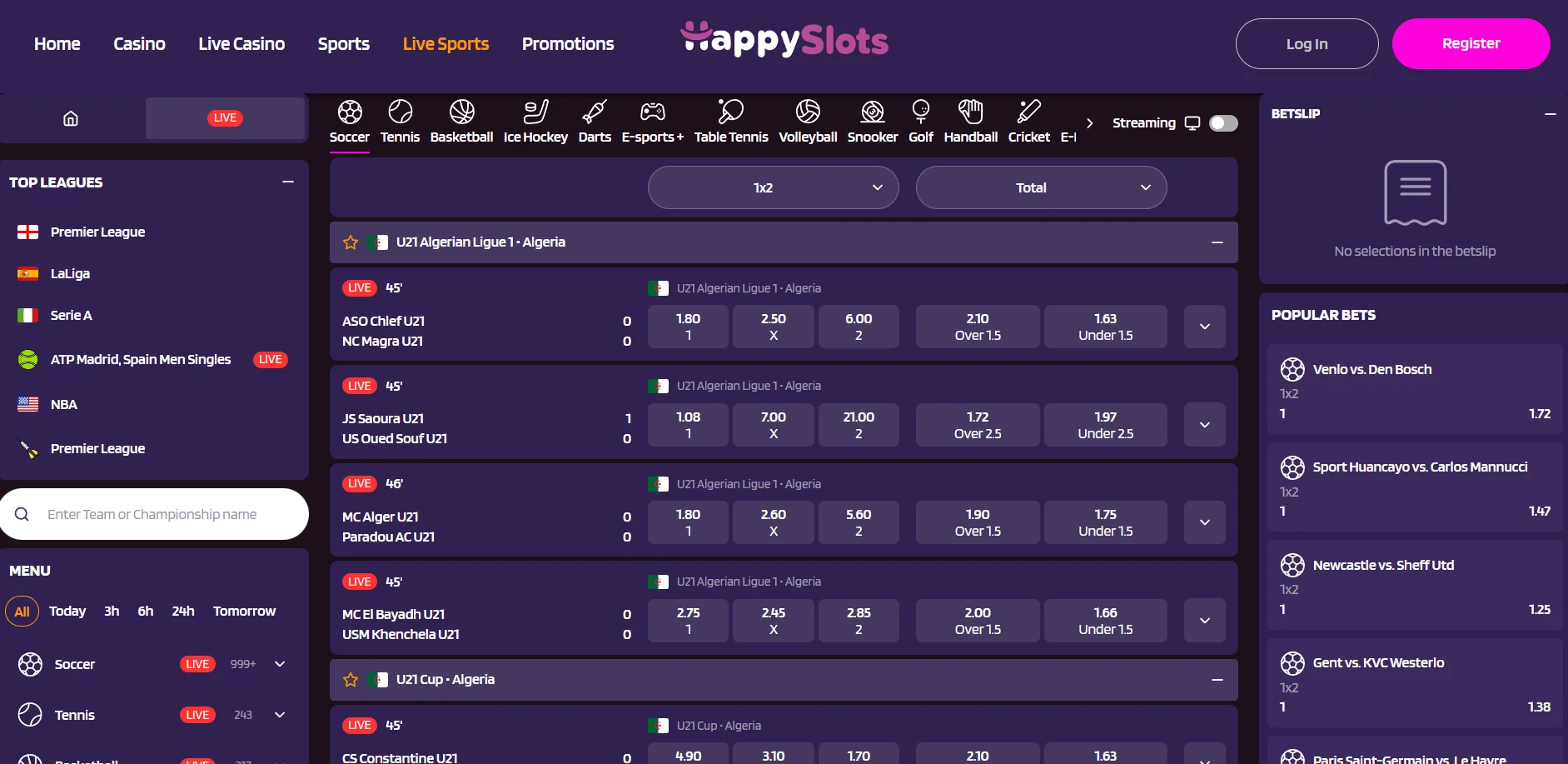1568x764 pixels.
Task: Expand the Tennis menu chevron
Action: [x=280, y=715]
